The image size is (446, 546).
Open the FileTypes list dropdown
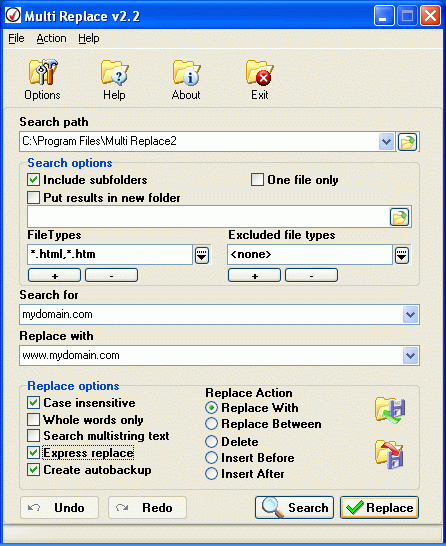(202, 255)
